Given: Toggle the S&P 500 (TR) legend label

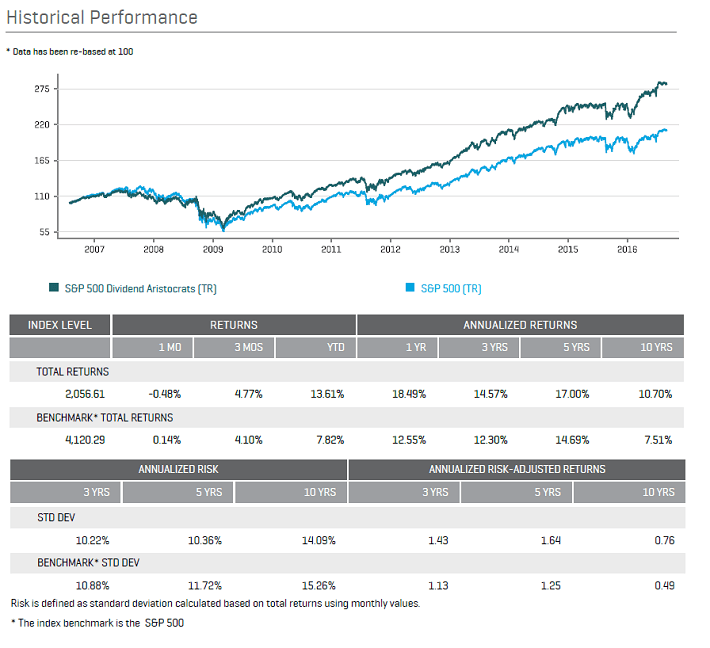Looking at the screenshot, I should (x=451, y=288).
